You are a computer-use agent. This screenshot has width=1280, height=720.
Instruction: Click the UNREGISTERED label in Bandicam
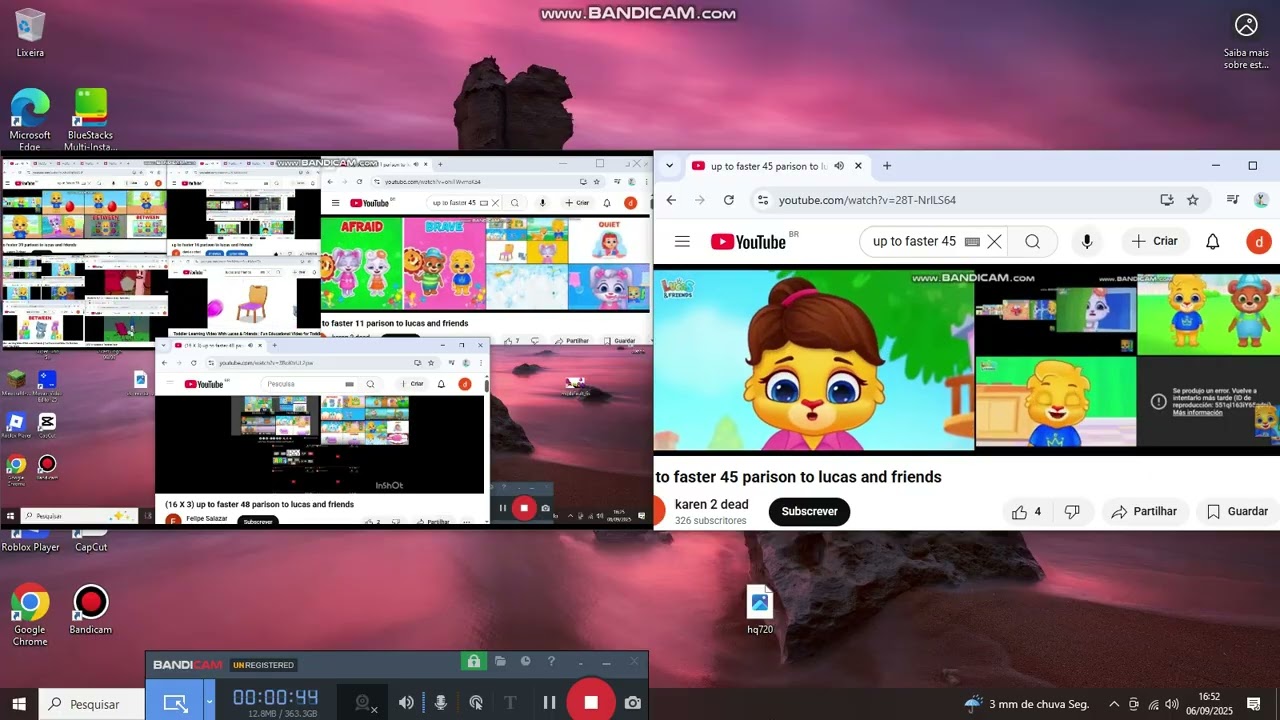click(263, 665)
